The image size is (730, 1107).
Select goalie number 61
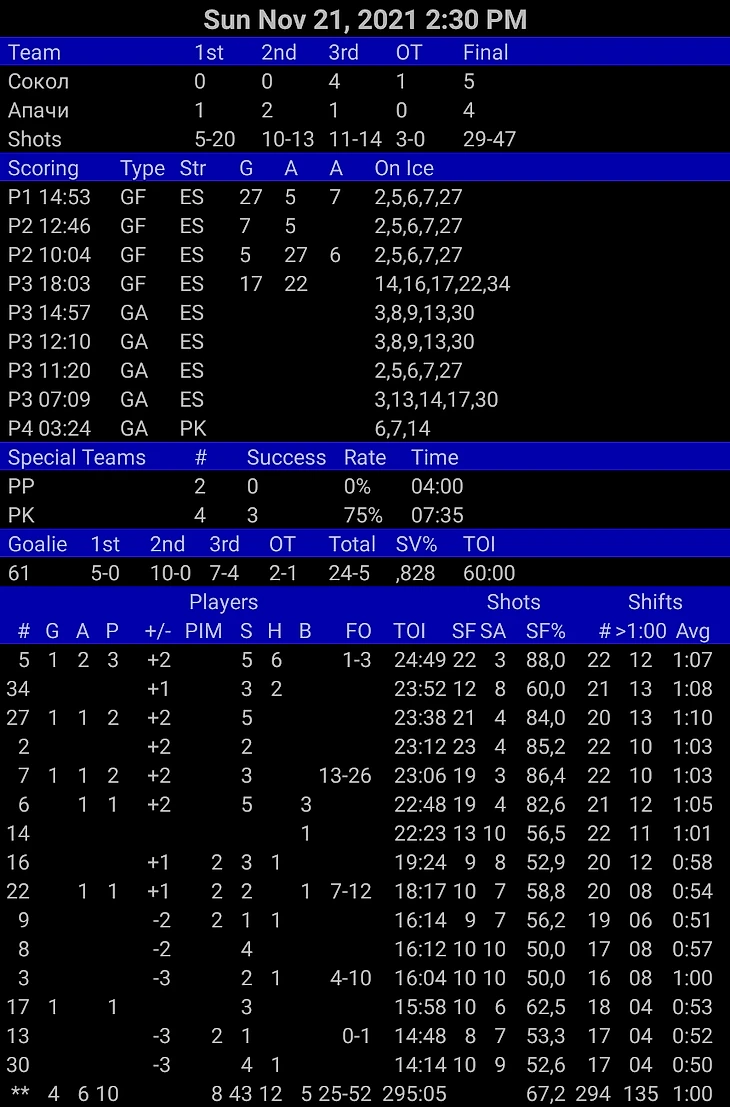[19, 573]
